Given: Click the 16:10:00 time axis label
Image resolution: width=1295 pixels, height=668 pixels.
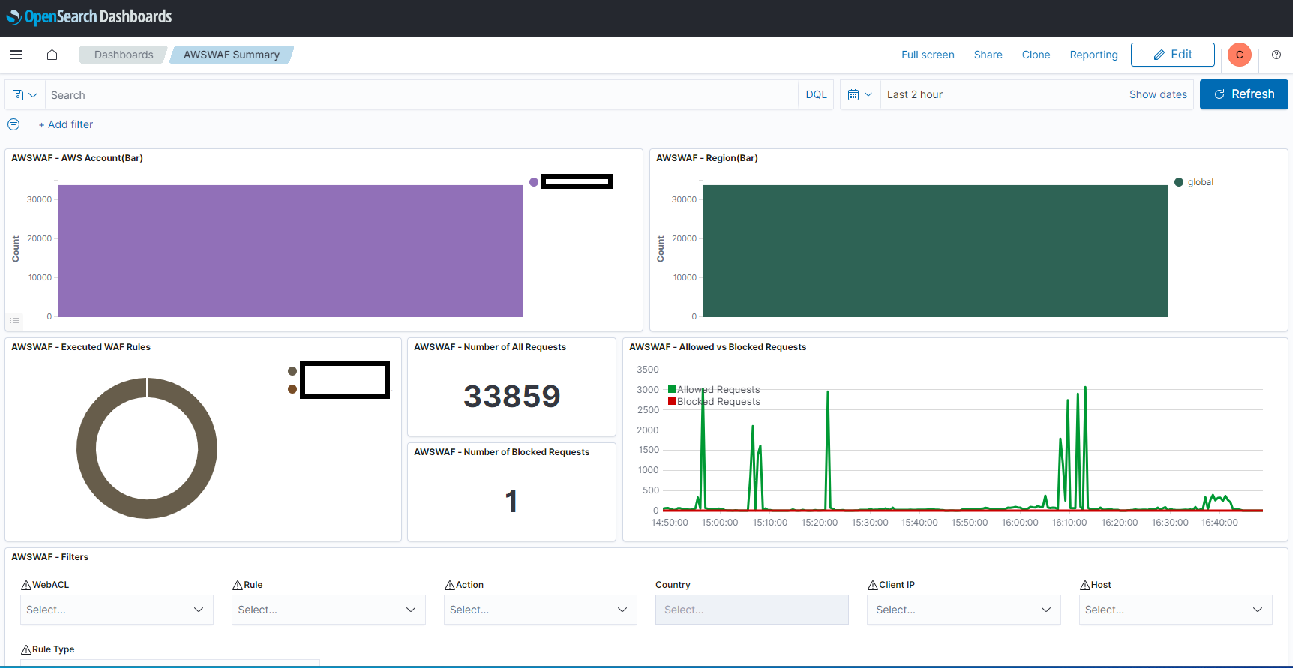Looking at the screenshot, I should [x=1069, y=522].
